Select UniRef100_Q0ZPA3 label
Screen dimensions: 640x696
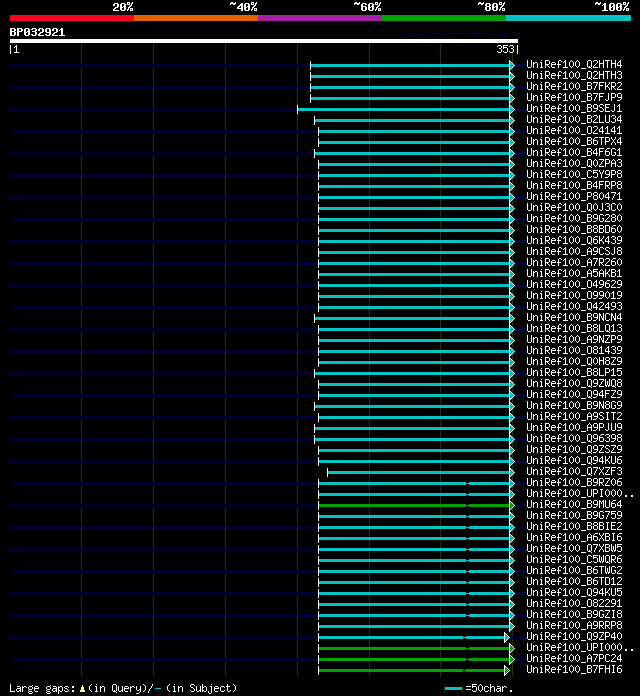pos(574,163)
